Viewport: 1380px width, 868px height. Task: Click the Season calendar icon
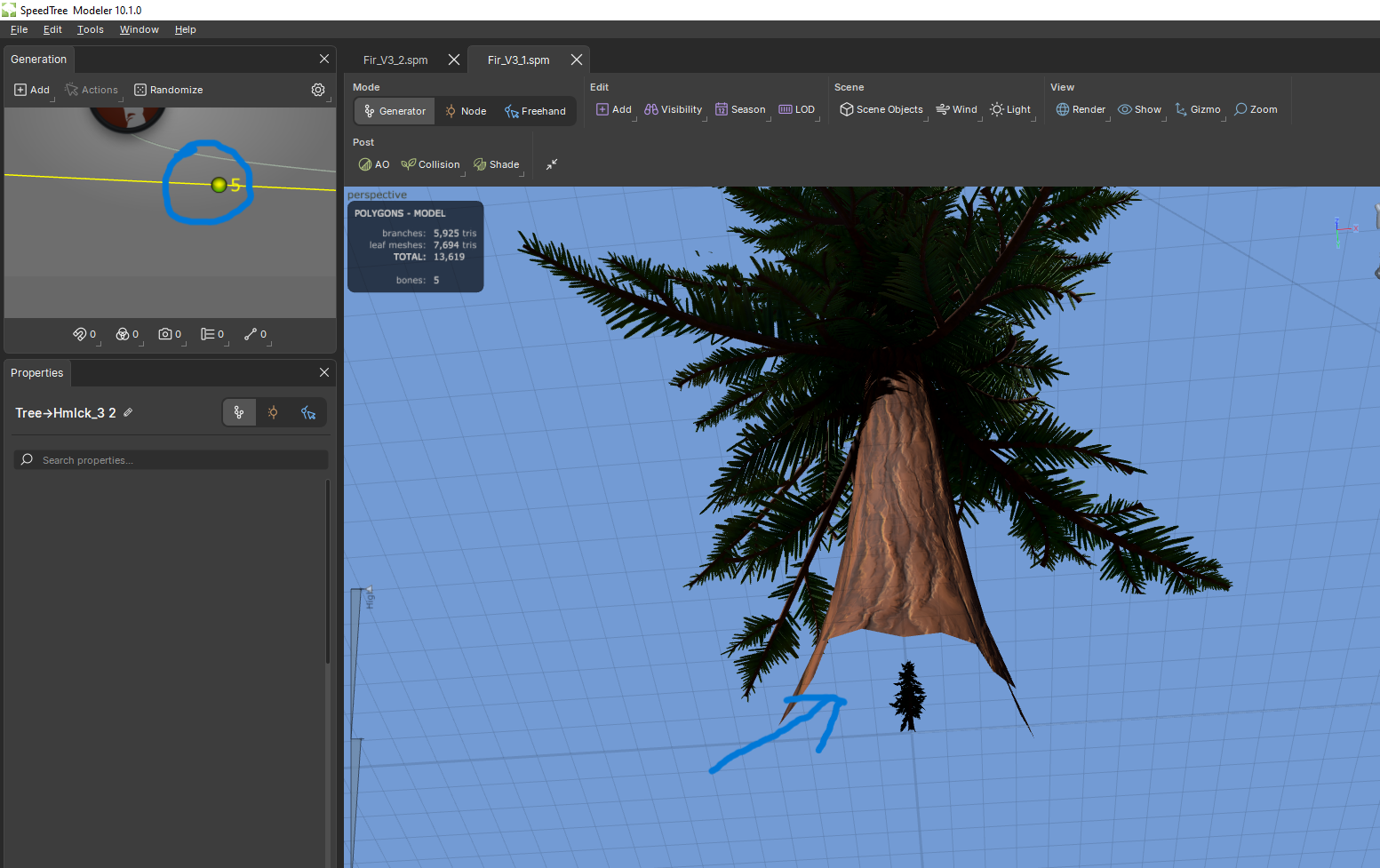pyautogui.click(x=722, y=109)
